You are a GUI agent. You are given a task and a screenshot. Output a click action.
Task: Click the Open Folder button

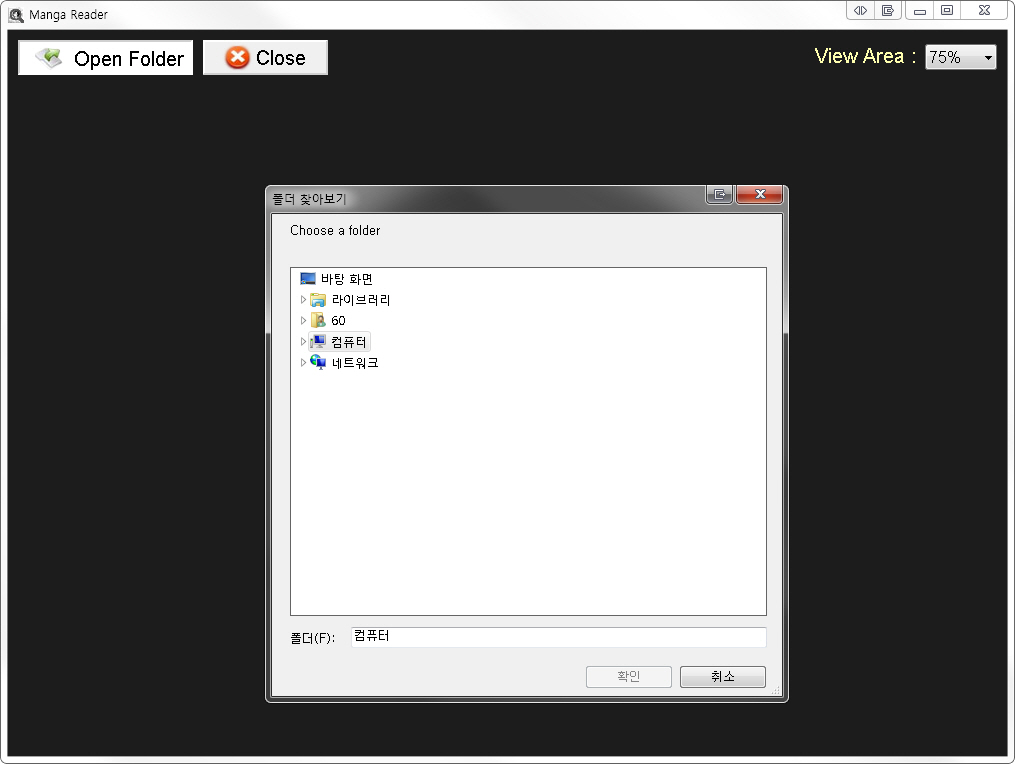point(106,58)
